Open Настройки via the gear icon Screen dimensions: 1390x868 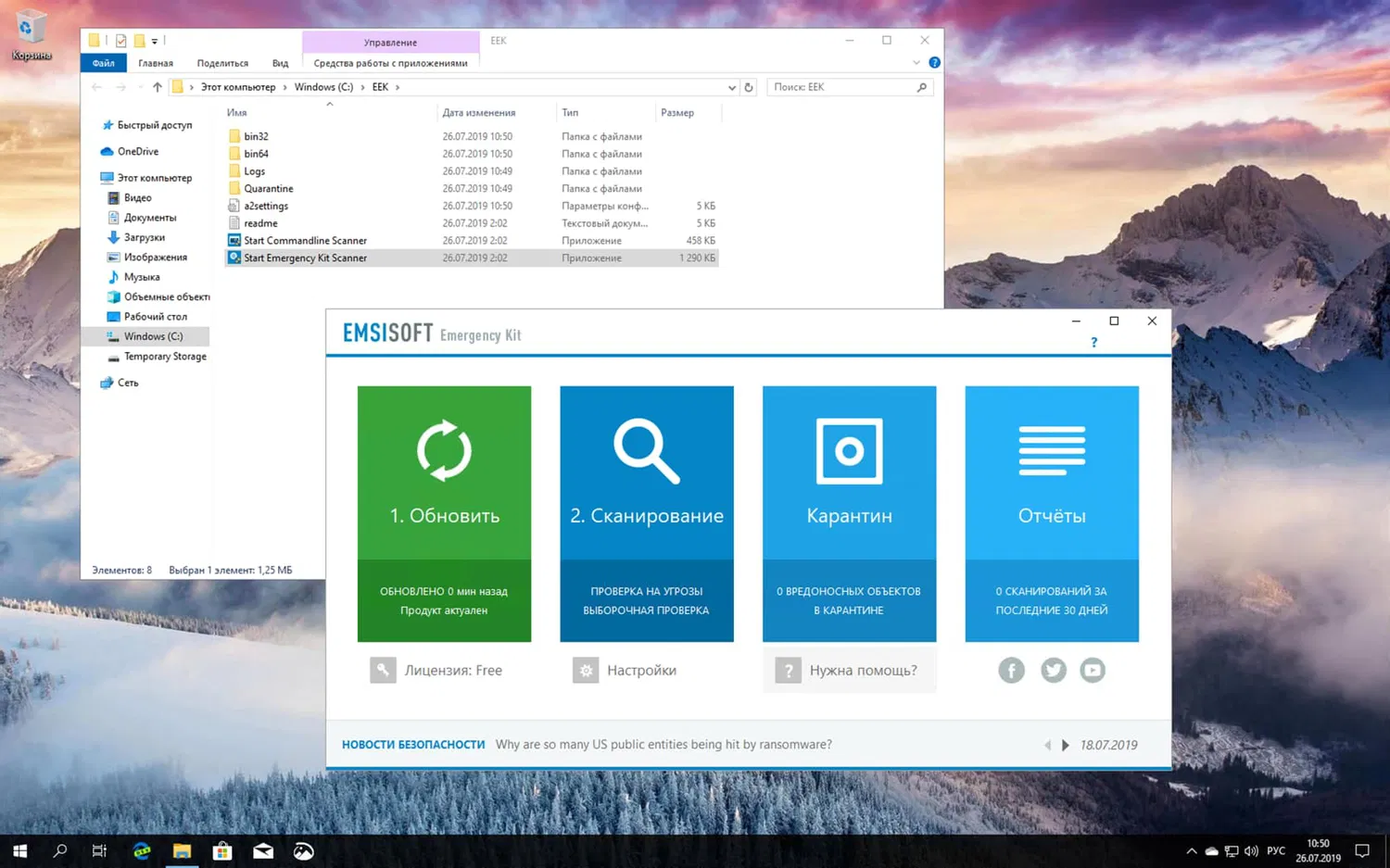coord(586,670)
